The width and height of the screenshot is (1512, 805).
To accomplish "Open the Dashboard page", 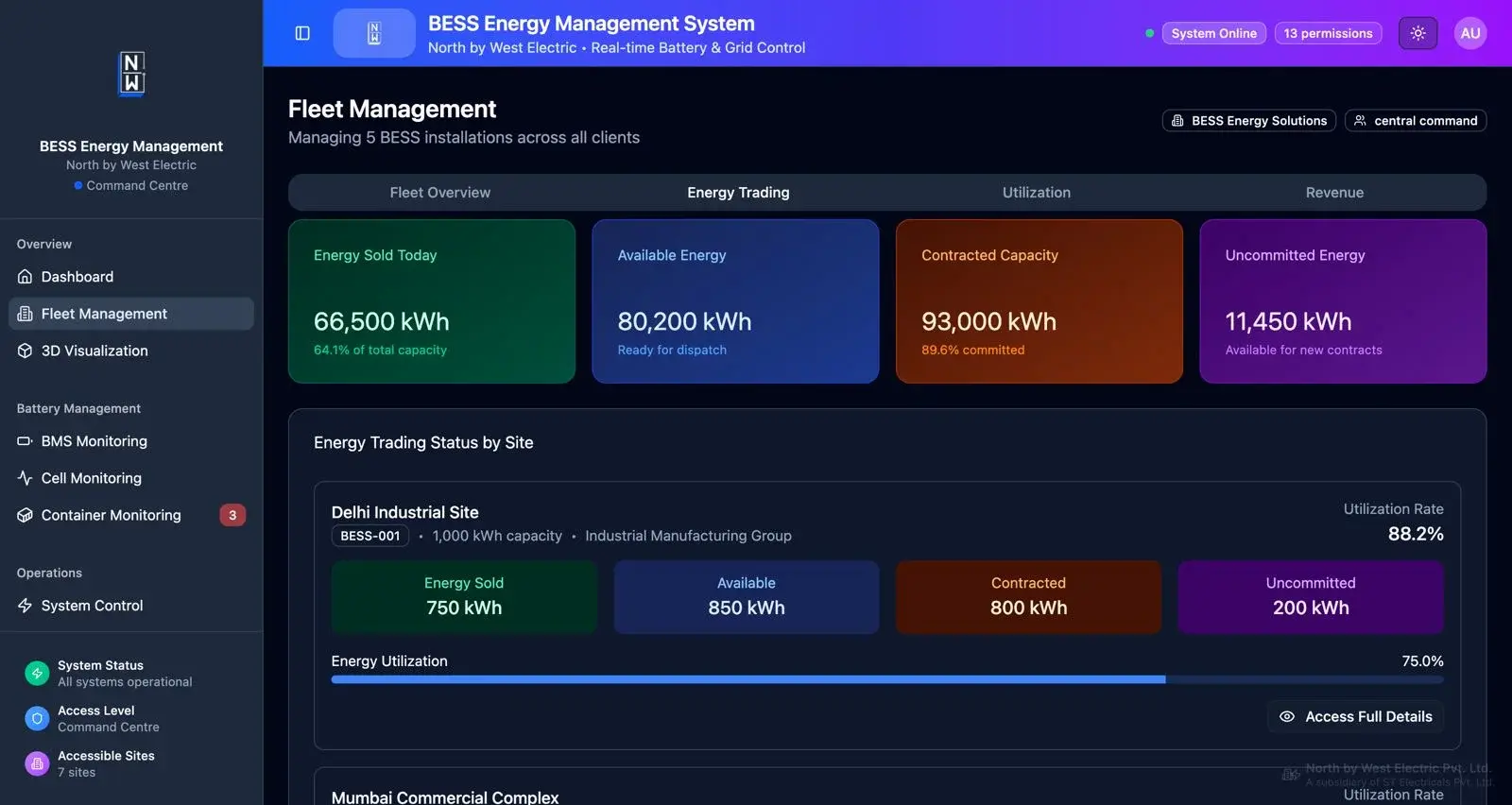I will pos(131,277).
